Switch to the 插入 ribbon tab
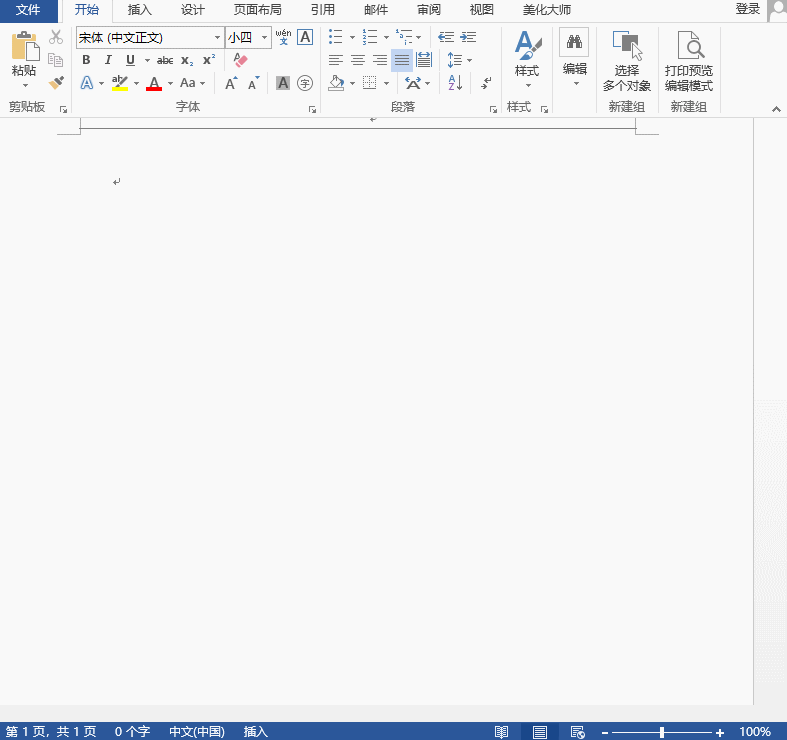Screen dimensions: 787x740 pos(140,10)
